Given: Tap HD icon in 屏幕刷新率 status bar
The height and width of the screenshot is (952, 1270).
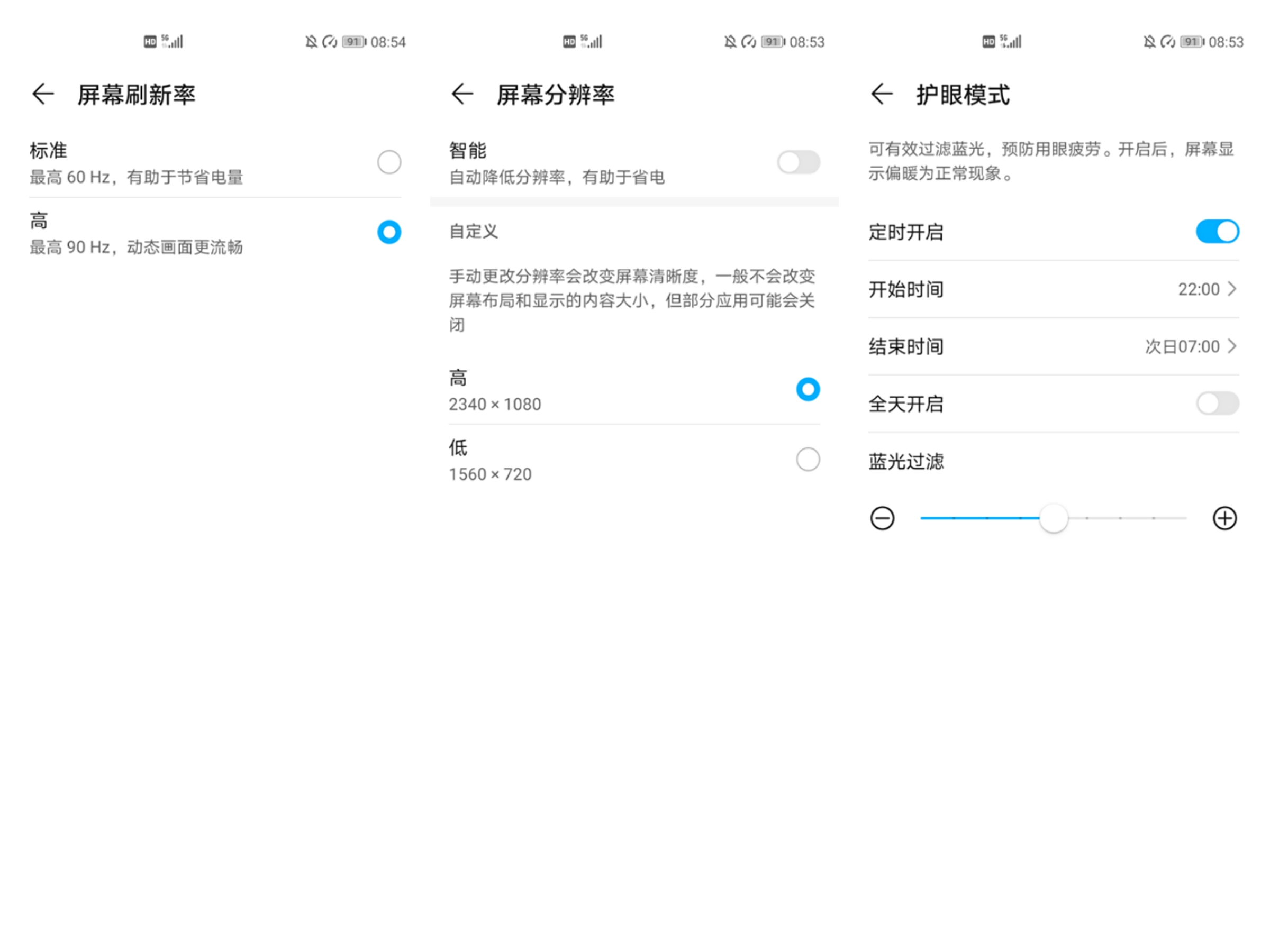Looking at the screenshot, I should [150, 42].
